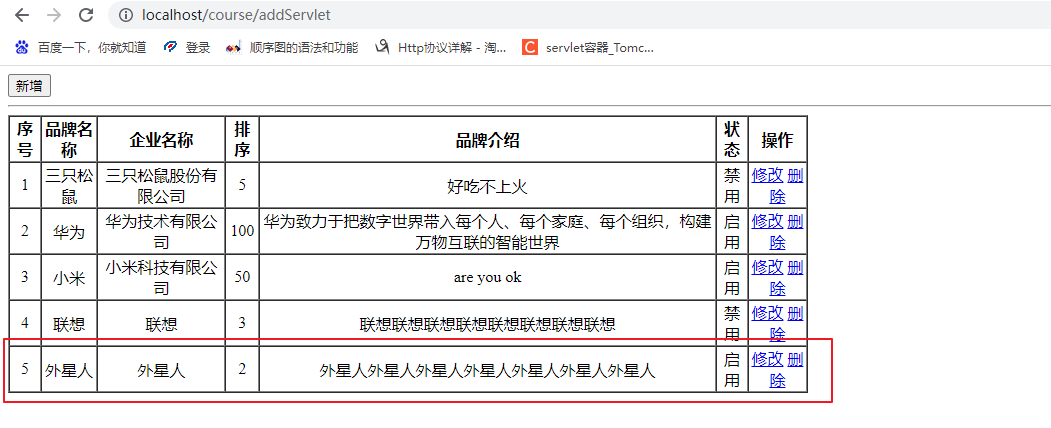1051x428 pixels.
Task: Click 修改 link for 小米 row
Action: [x=767, y=267]
